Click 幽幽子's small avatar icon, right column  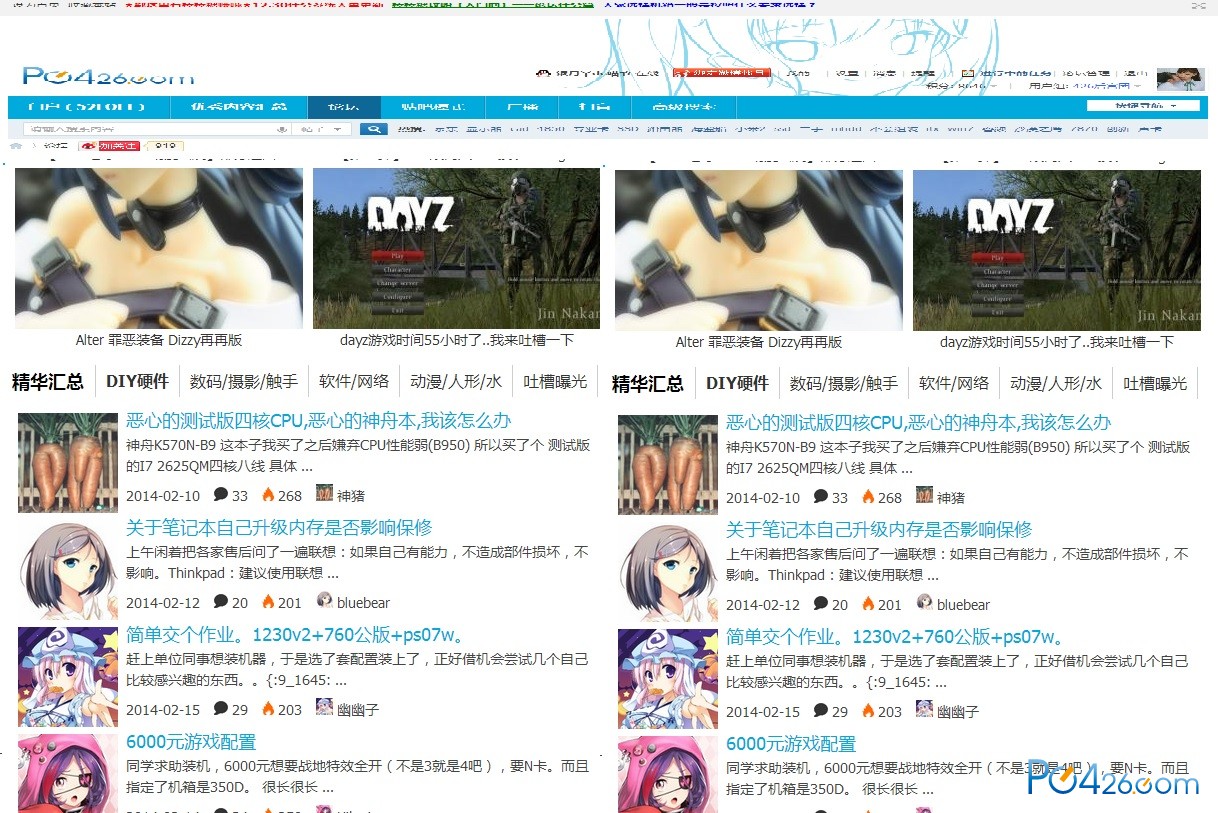point(924,709)
